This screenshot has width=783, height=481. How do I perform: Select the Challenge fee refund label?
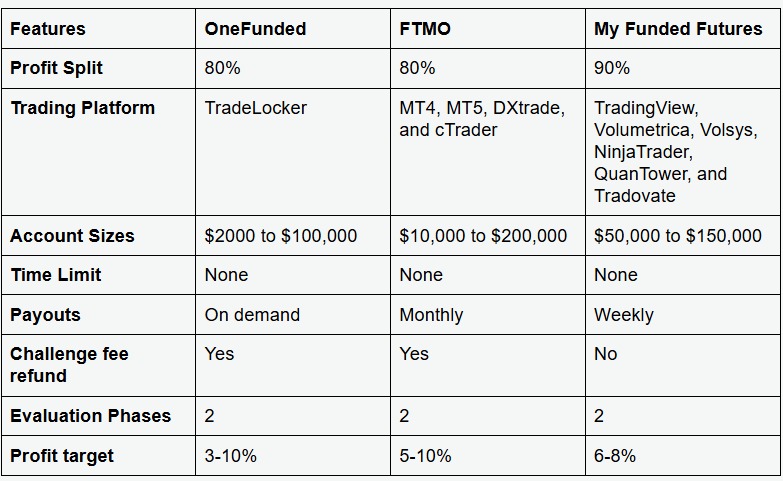(69, 364)
